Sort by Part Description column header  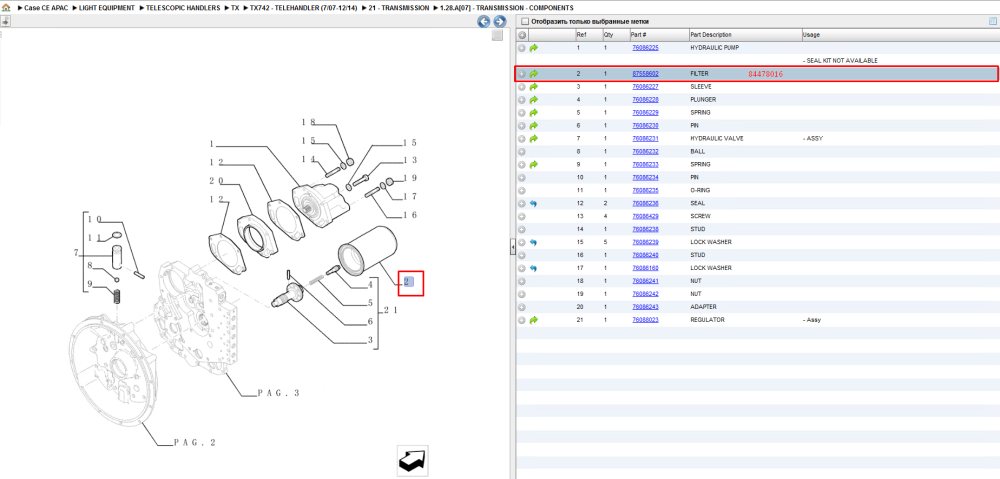click(x=711, y=34)
